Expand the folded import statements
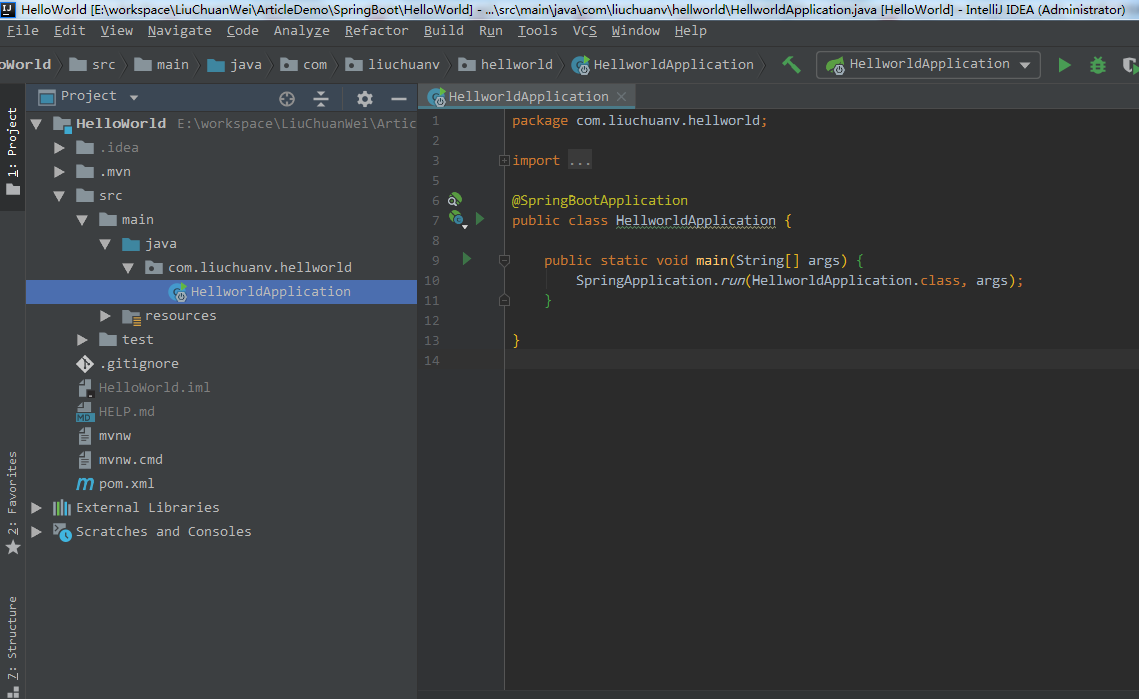The width and height of the screenshot is (1139, 699). coord(504,160)
